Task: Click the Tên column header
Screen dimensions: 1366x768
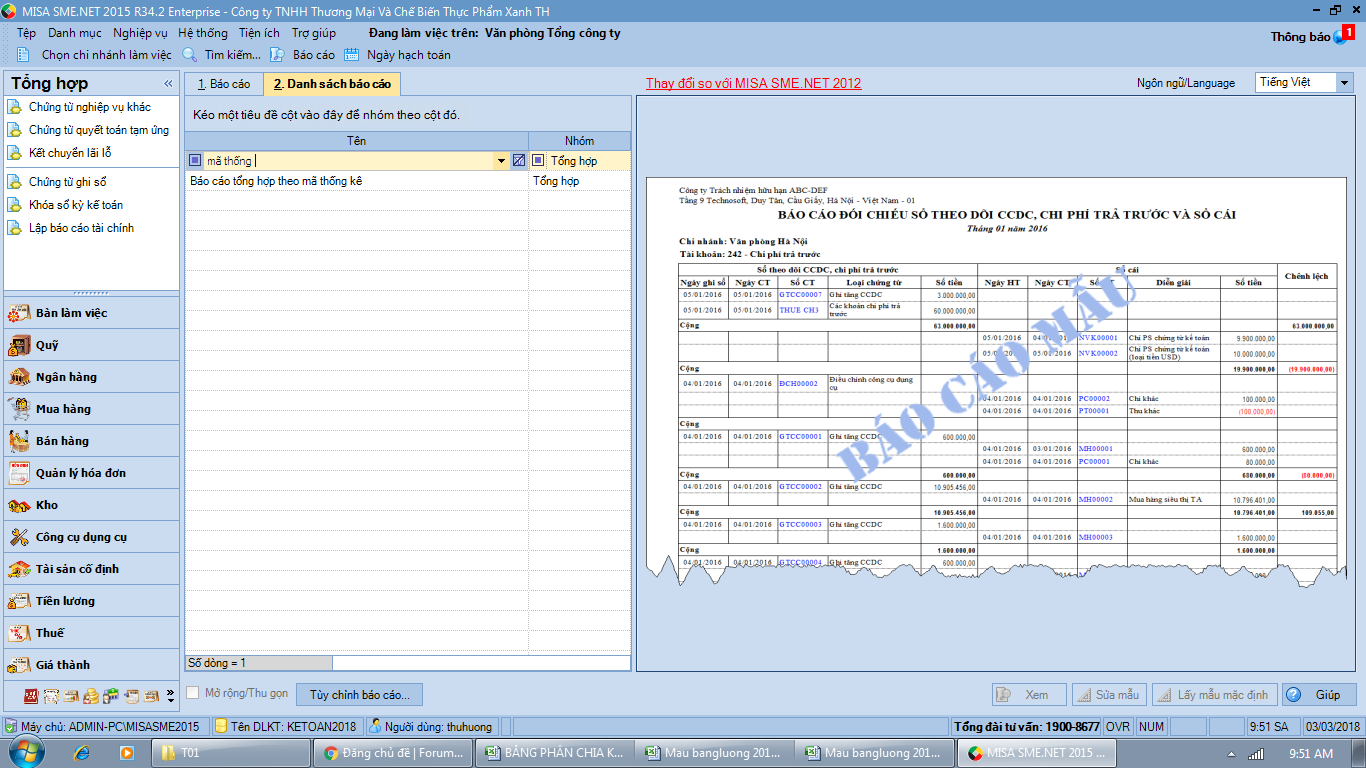Action: [x=357, y=141]
